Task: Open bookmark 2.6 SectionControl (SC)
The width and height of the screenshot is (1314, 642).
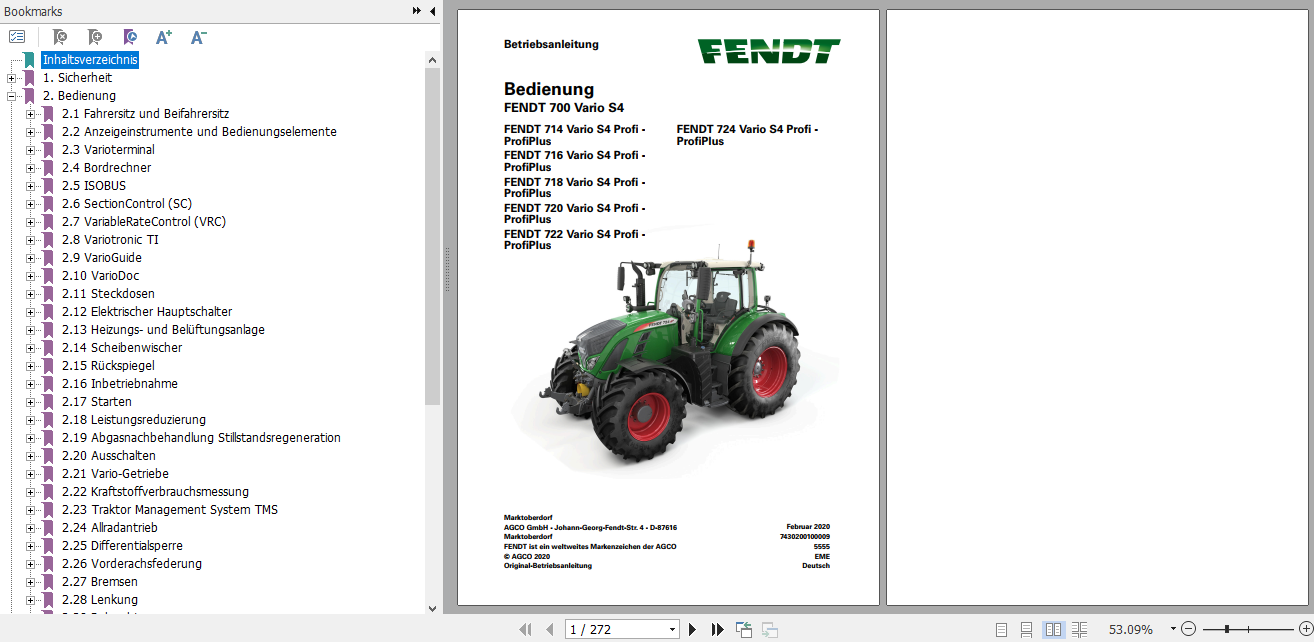Action: (127, 204)
